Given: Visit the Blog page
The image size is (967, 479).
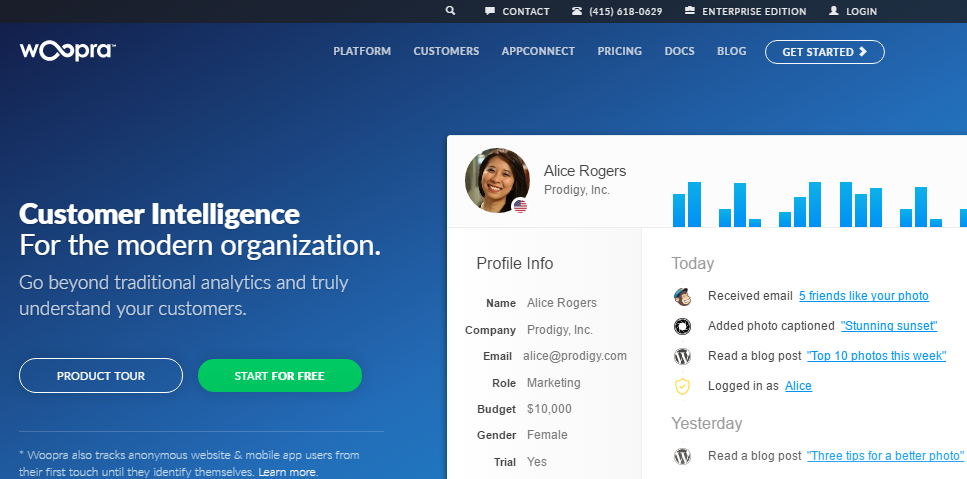Looking at the screenshot, I should tap(731, 51).
